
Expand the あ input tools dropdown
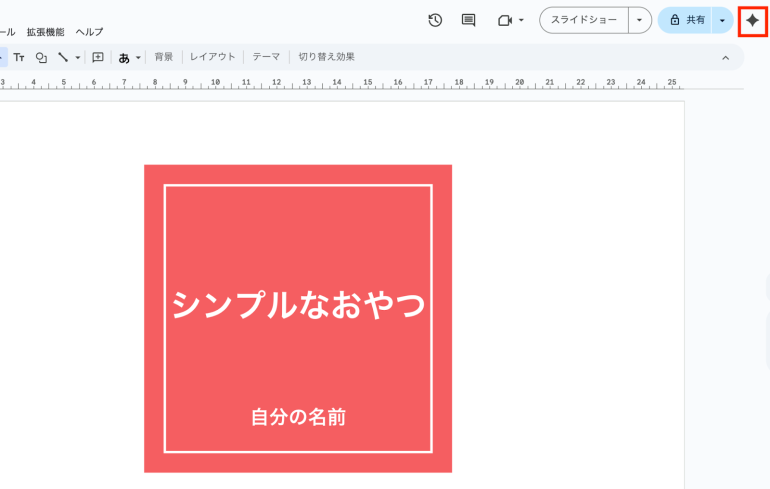pos(138,57)
